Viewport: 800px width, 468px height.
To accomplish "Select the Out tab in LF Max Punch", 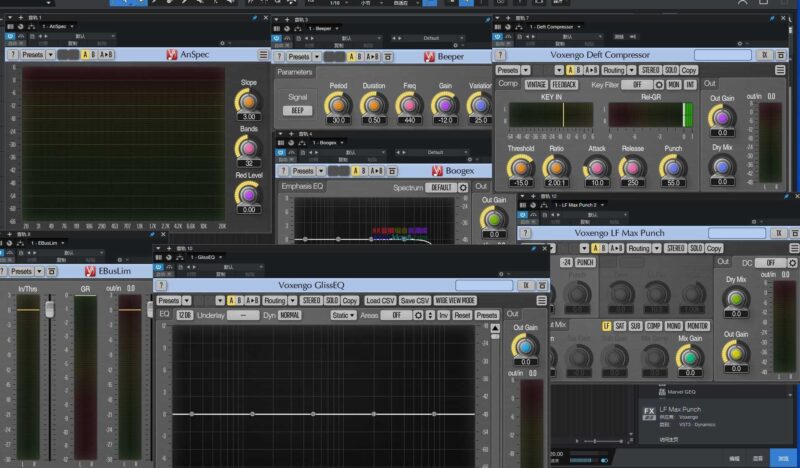I will pyautogui.click(x=723, y=262).
